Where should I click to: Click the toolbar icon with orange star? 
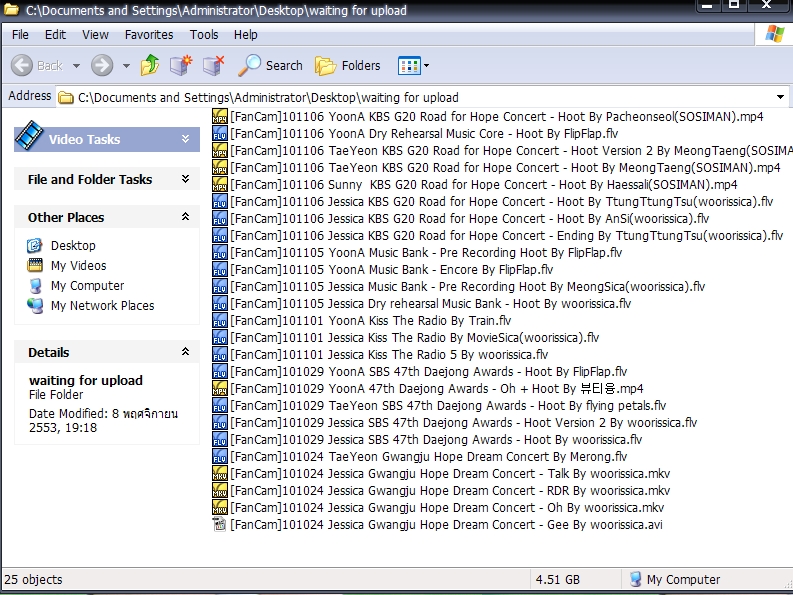(181, 65)
